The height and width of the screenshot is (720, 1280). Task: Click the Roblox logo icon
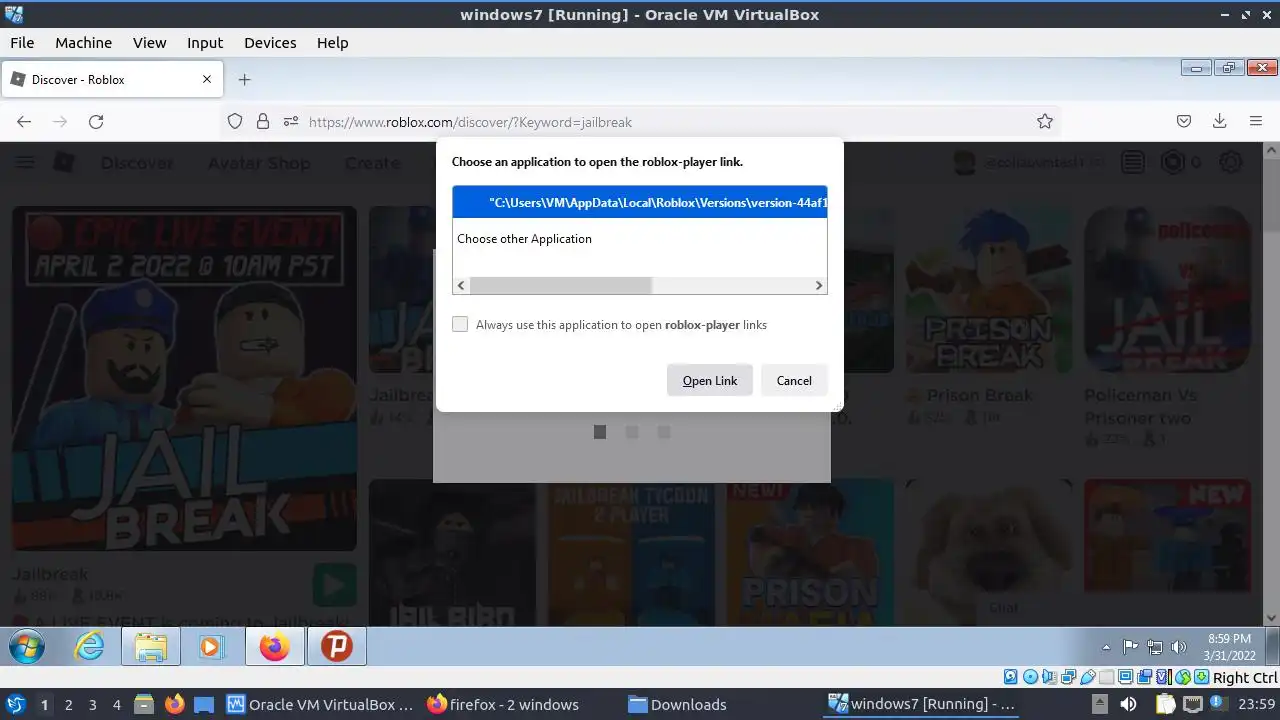[64, 163]
